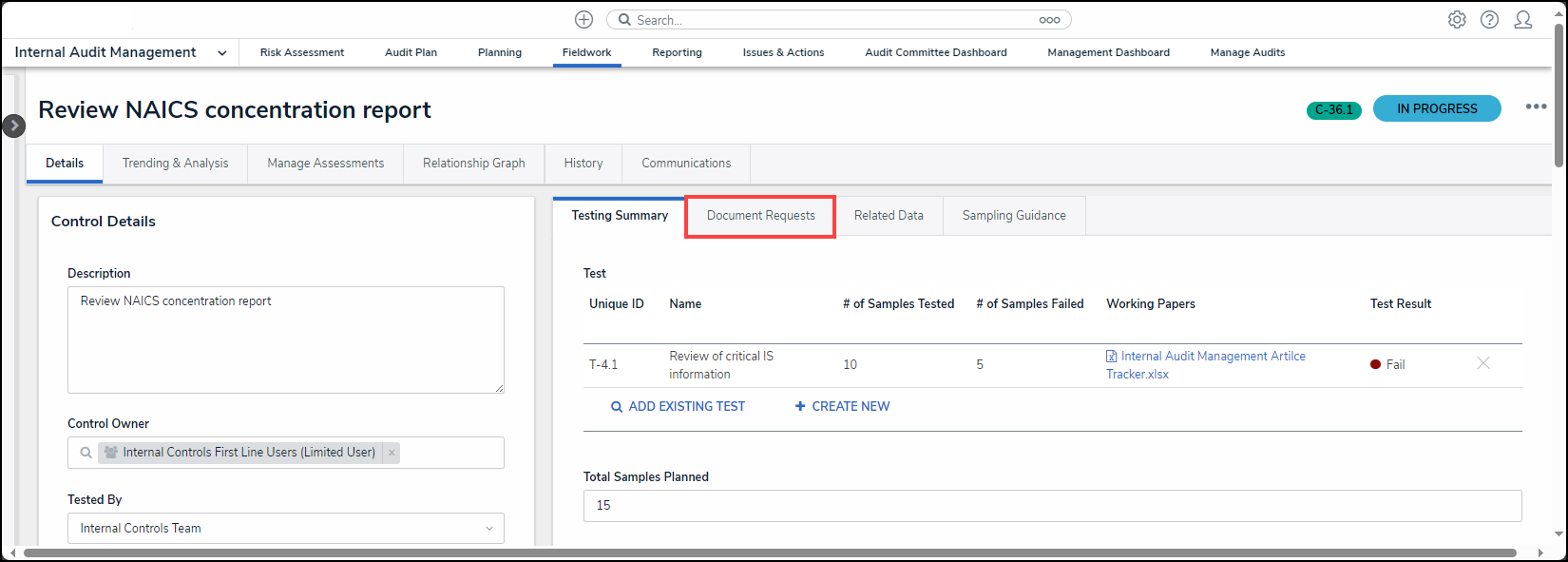The width and height of the screenshot is (1568, 562).
Task: Click the advanced search options ellipsis
Action: pyautogui.click(x=1049, y=20)
